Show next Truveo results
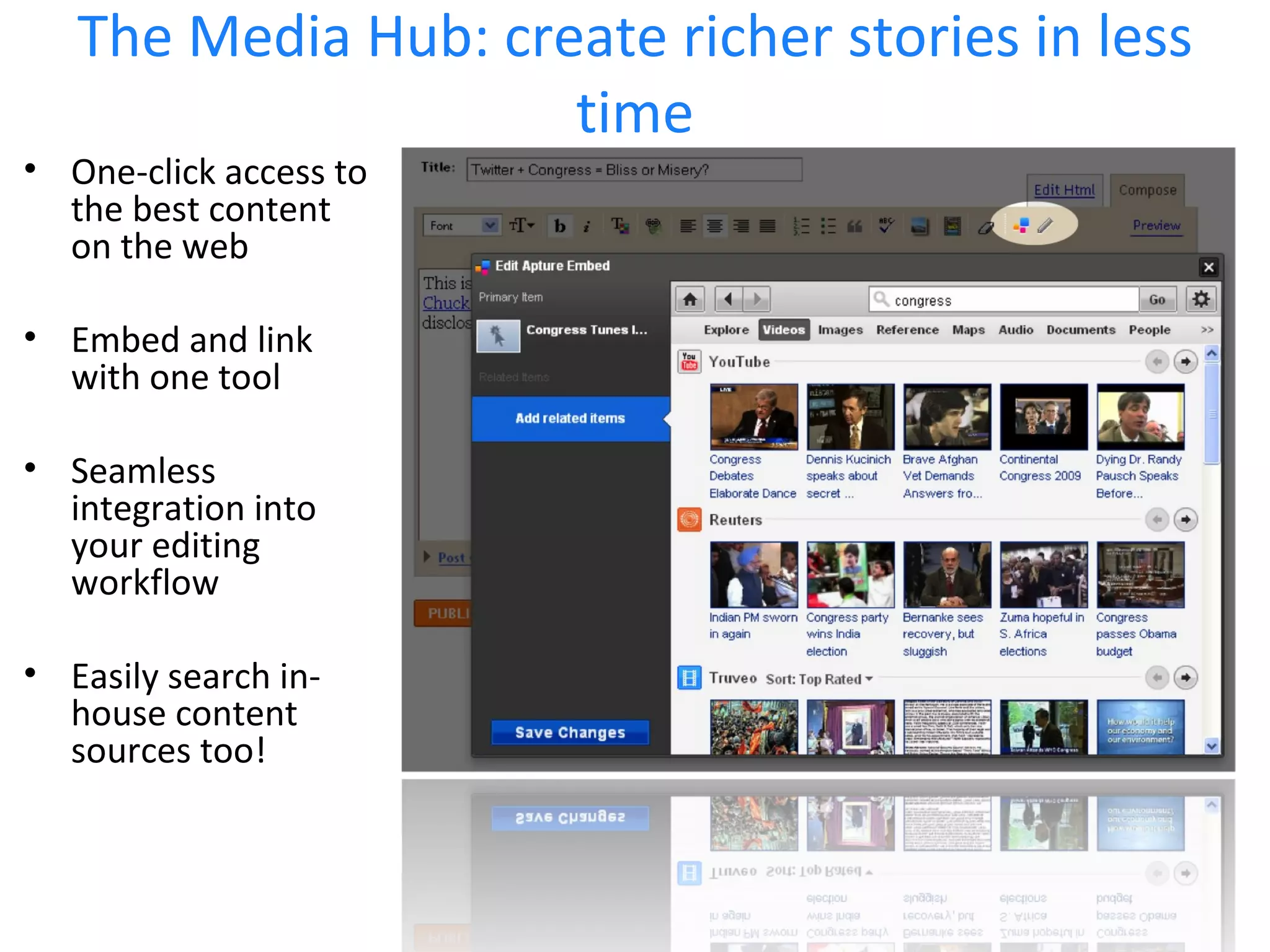Screen dimensions: 1270x952 coord(1185,677)
